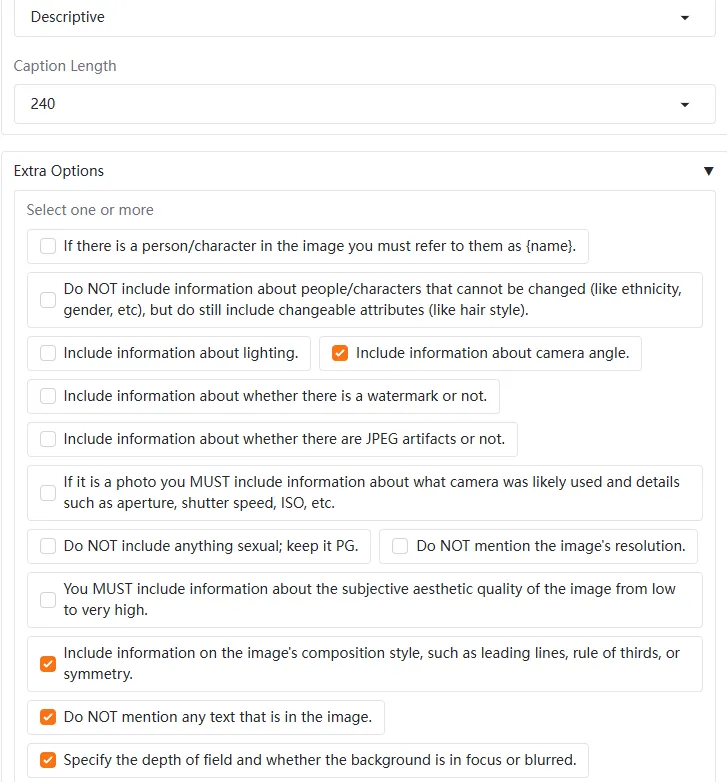
Task: Check Do NOT include anything sexual option
Action: 48,546
